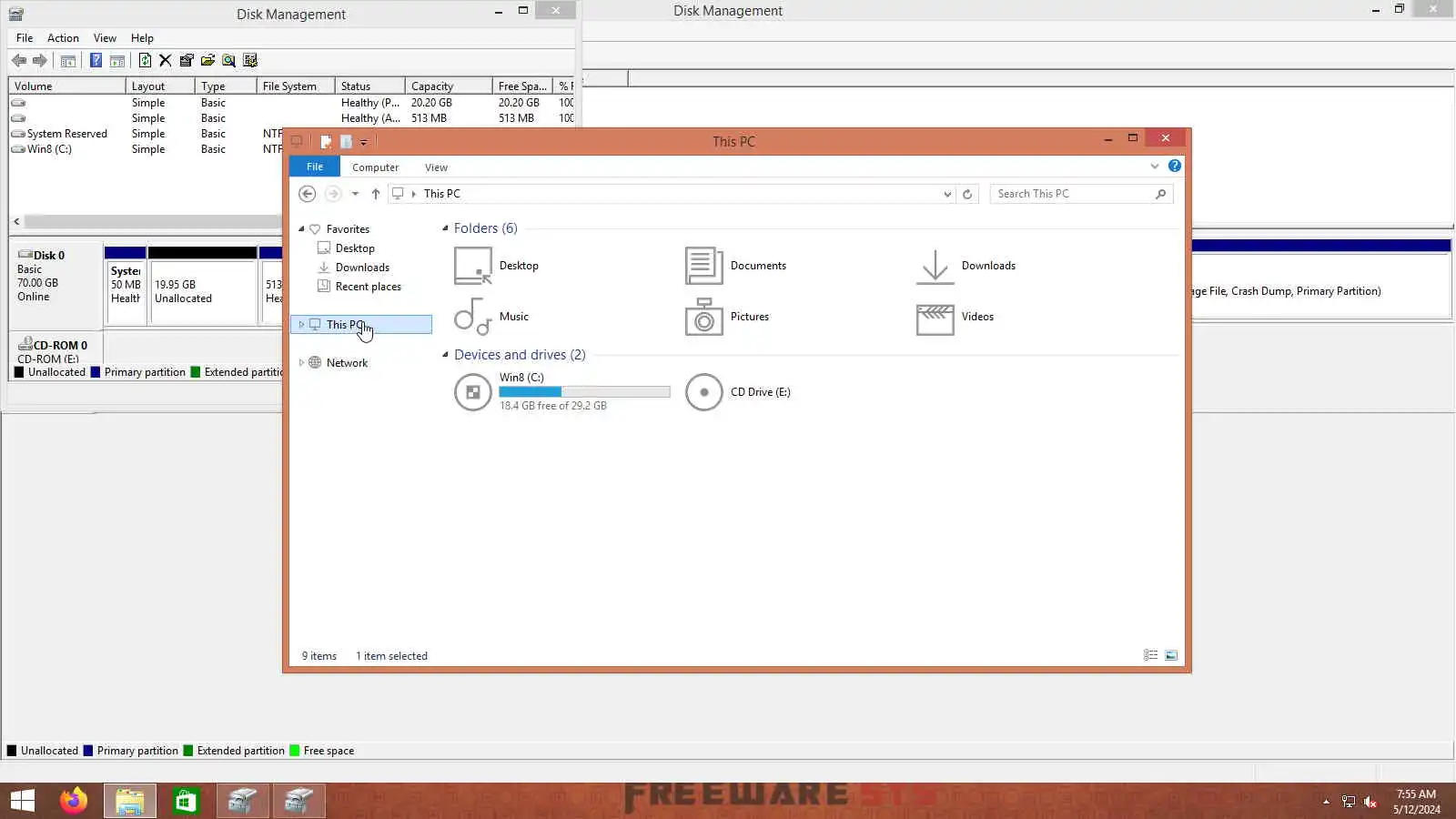This screenshot has width=1456, height=819.
Task: Click the File Explorer taskbar icon
Action: pyautogui.click(x=130, y=801)
